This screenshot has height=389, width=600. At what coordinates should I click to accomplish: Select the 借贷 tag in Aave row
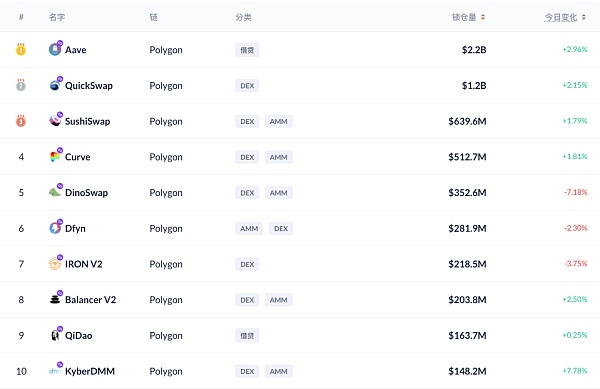(x=247, y=50)
